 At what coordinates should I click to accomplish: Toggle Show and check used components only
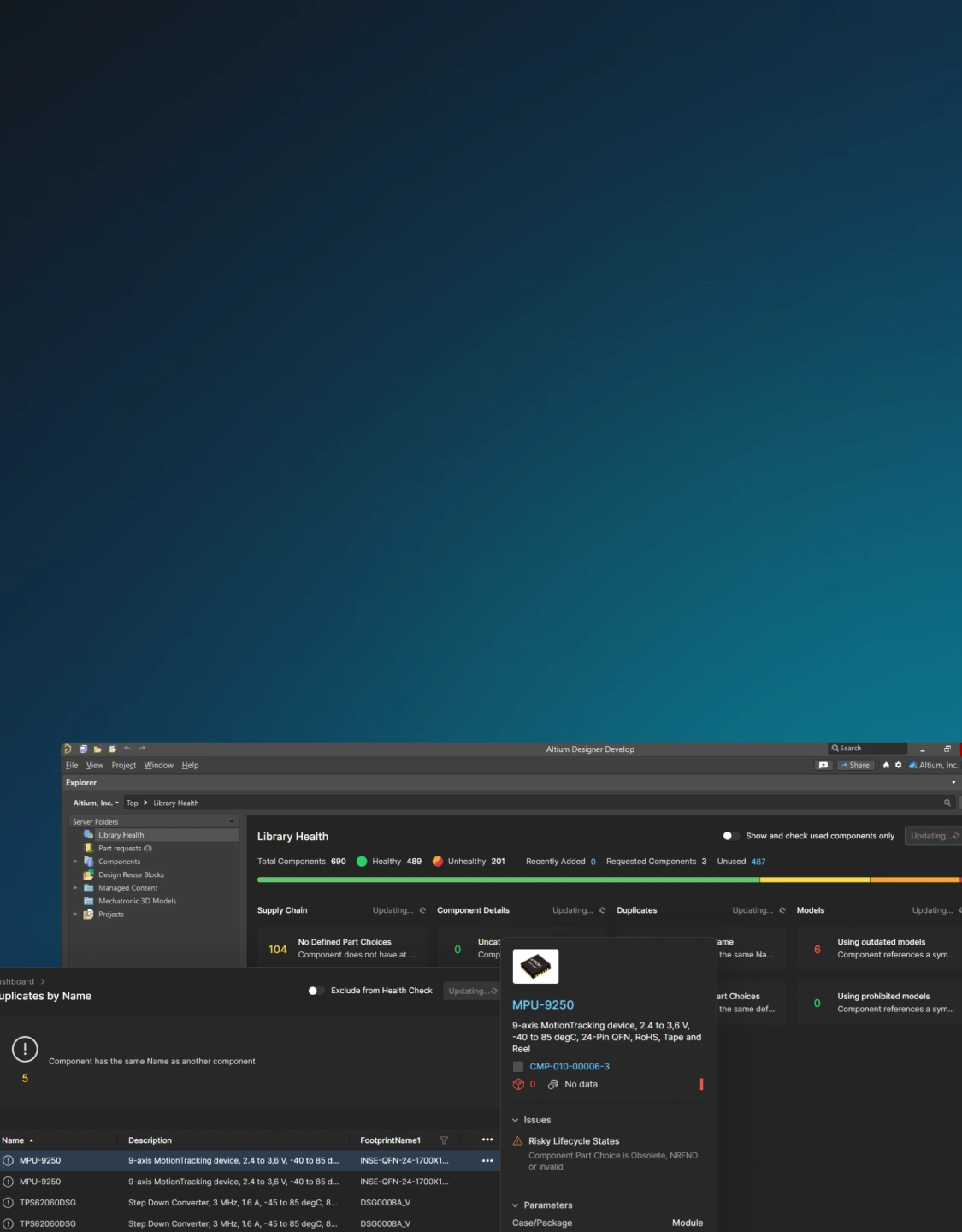[730, 837]
